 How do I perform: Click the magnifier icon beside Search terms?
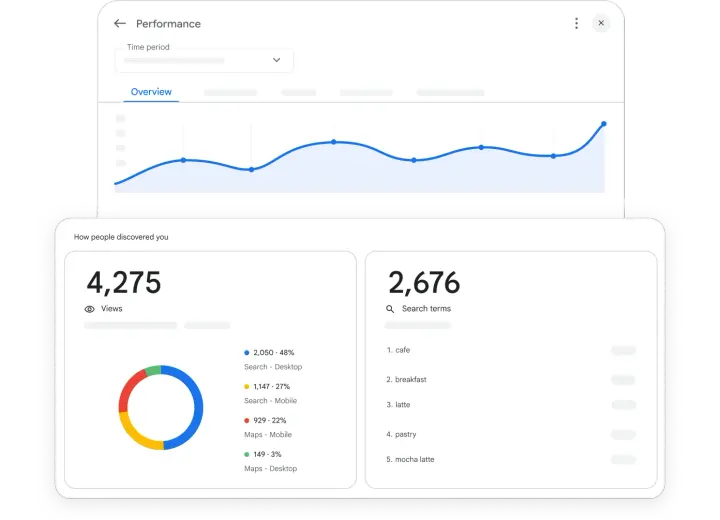pyautogui.click(x=390, y=309)
